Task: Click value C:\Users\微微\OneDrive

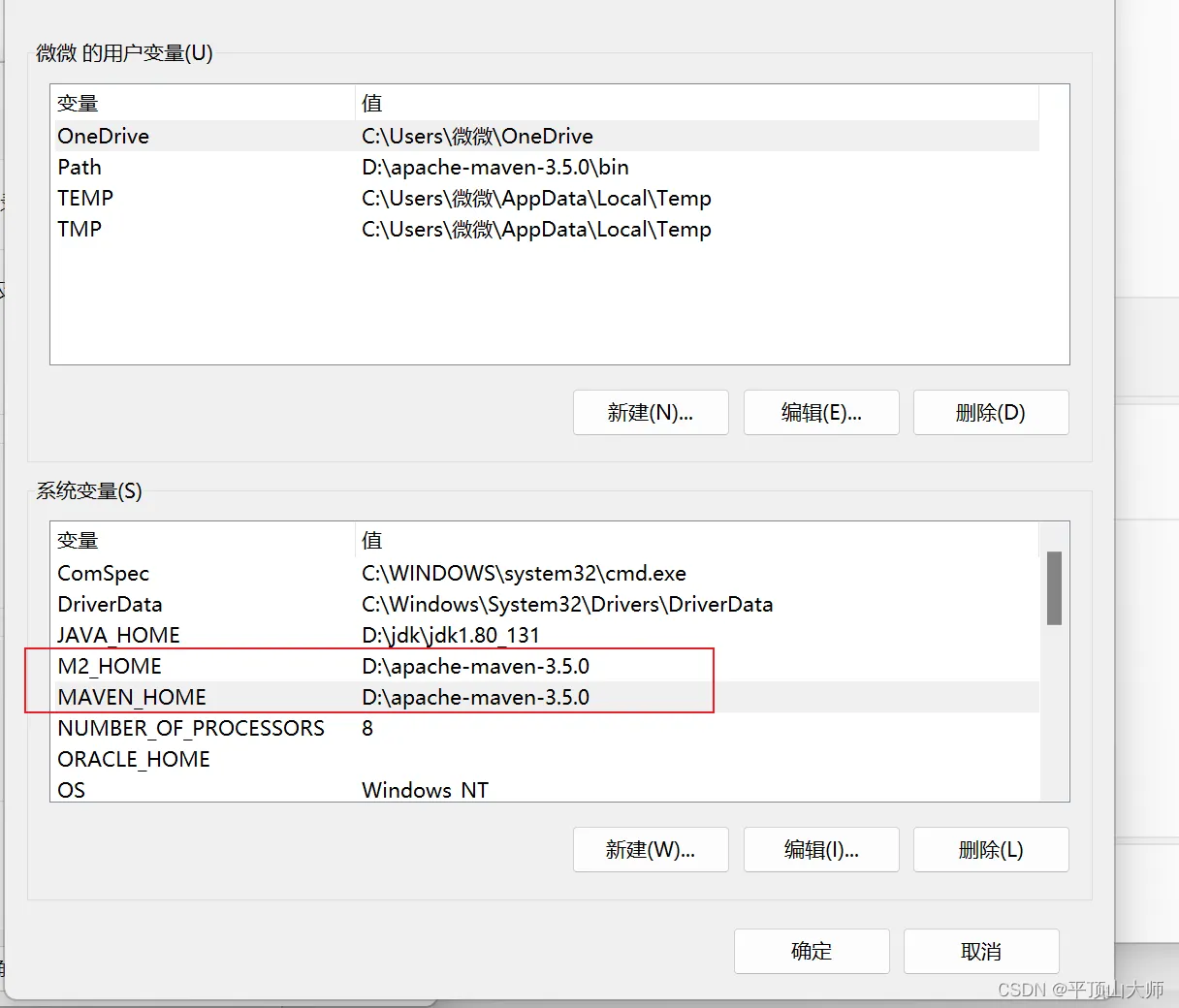Action: [x=477, y=136]
